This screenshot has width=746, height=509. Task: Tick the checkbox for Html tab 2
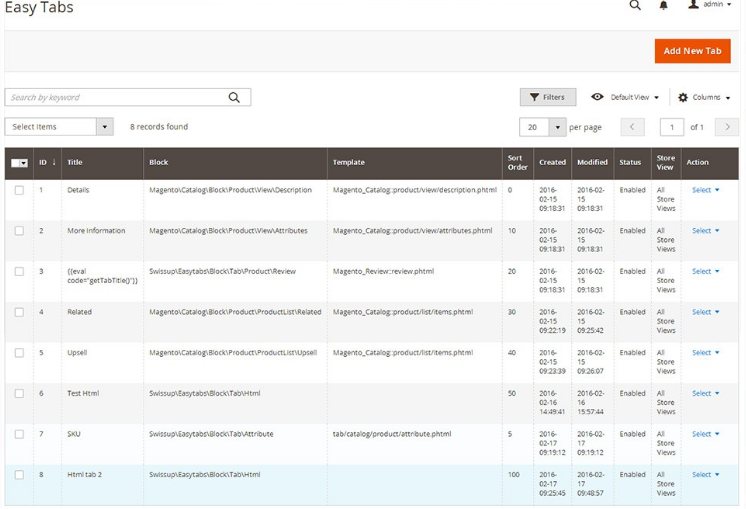pos(19,475)
